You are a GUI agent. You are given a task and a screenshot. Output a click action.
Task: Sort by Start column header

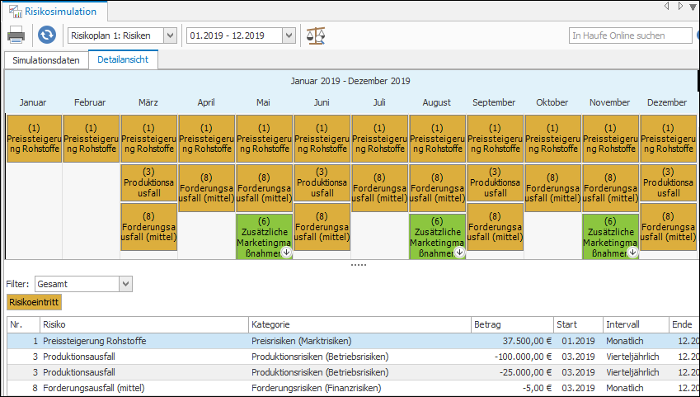pyautogui.click(x=578, y=325)
